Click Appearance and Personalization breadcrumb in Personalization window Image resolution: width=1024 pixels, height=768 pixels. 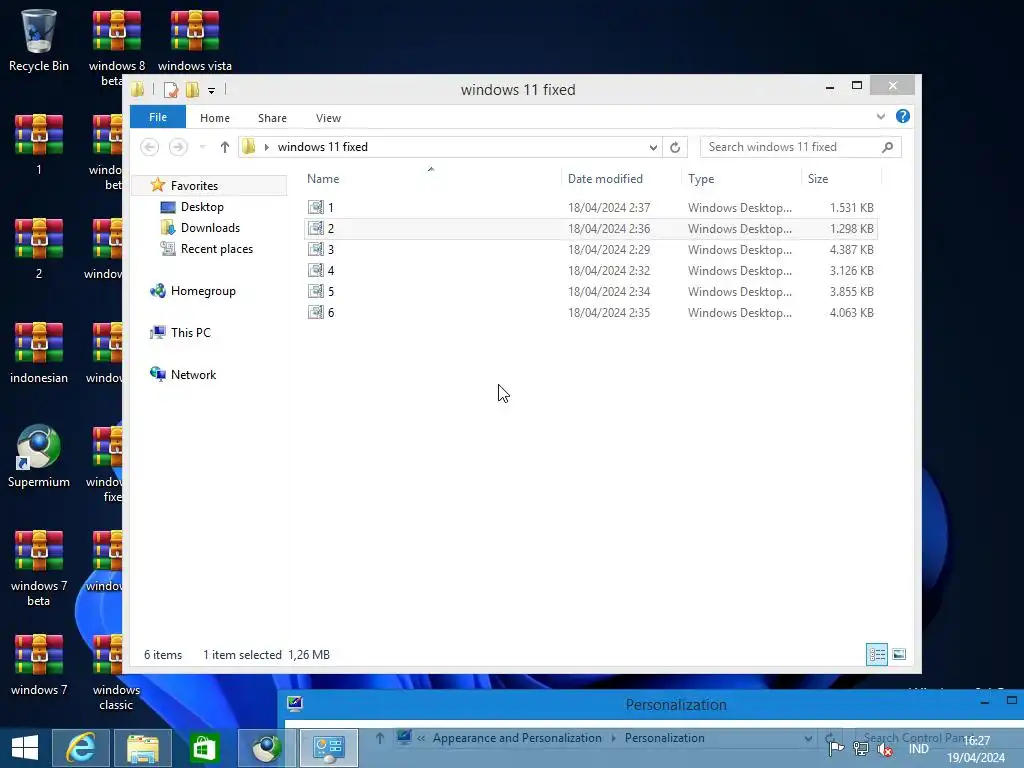(517, 738)
